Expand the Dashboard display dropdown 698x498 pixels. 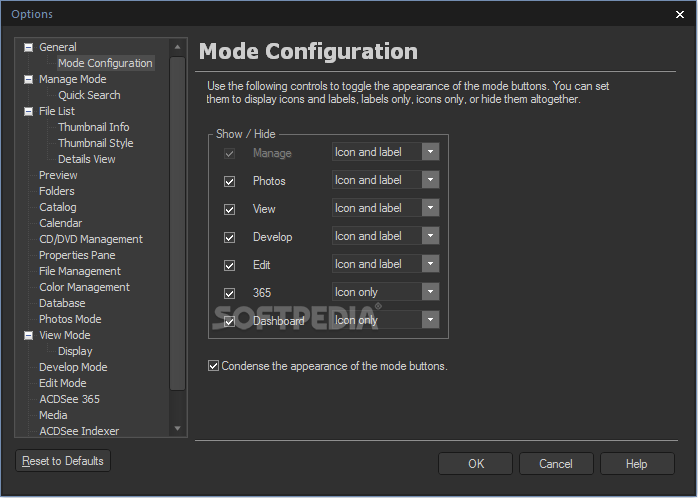pyautogui.click(x=430, y=320)
